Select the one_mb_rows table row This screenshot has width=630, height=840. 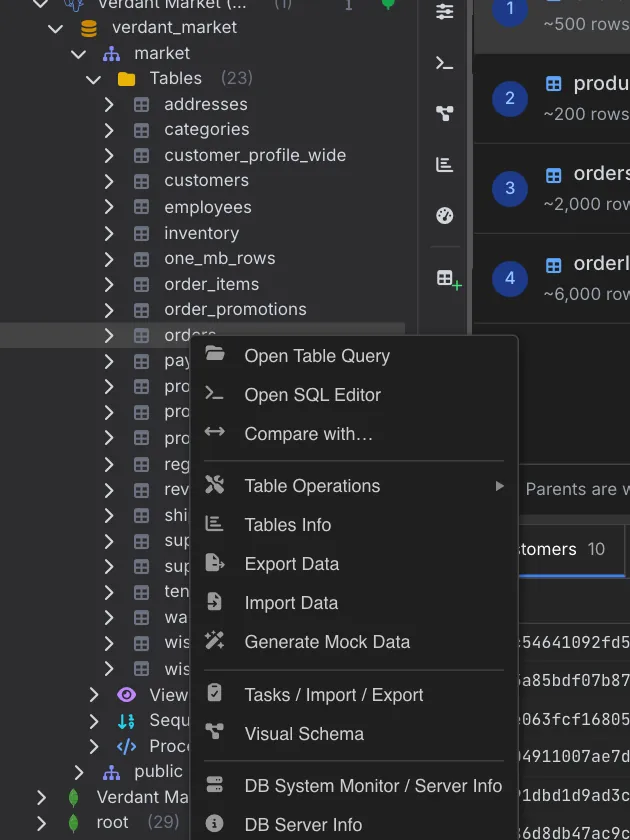tap(202, 259)
